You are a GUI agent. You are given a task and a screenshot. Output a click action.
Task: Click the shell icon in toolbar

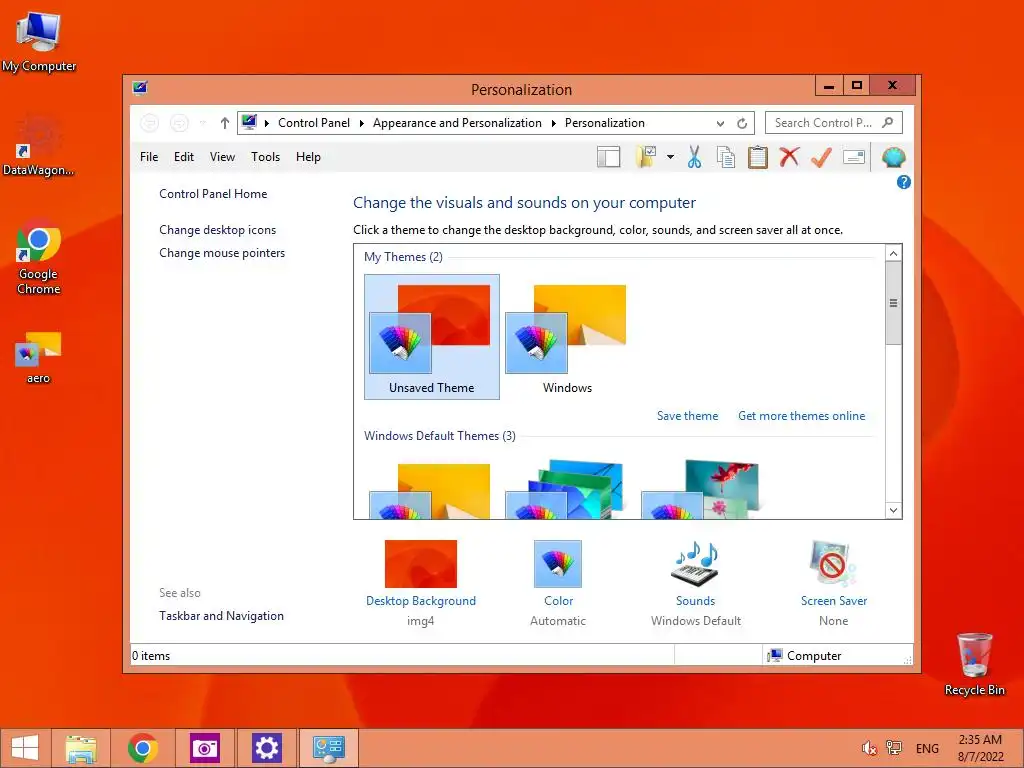click(x=893, y=157)
